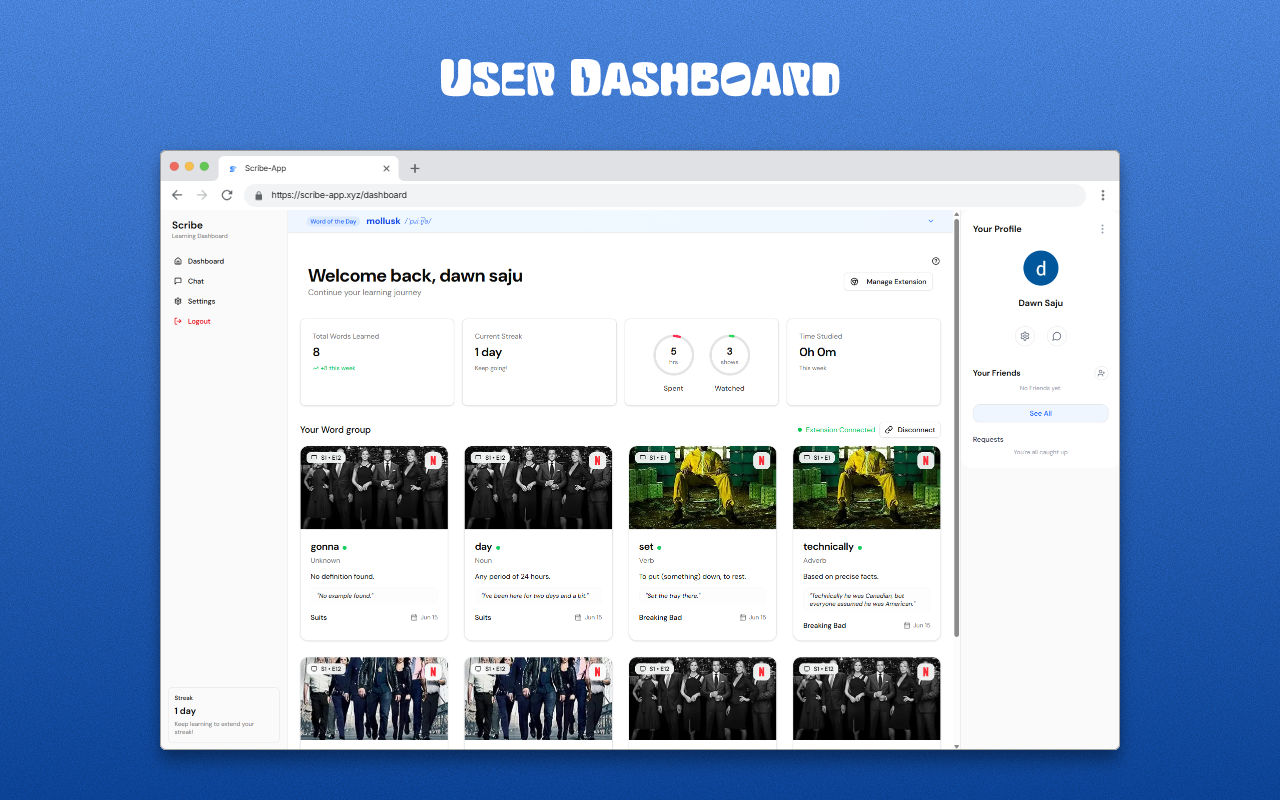Click the Manage Extension button

pyautogui.click(x=888, y=282)
